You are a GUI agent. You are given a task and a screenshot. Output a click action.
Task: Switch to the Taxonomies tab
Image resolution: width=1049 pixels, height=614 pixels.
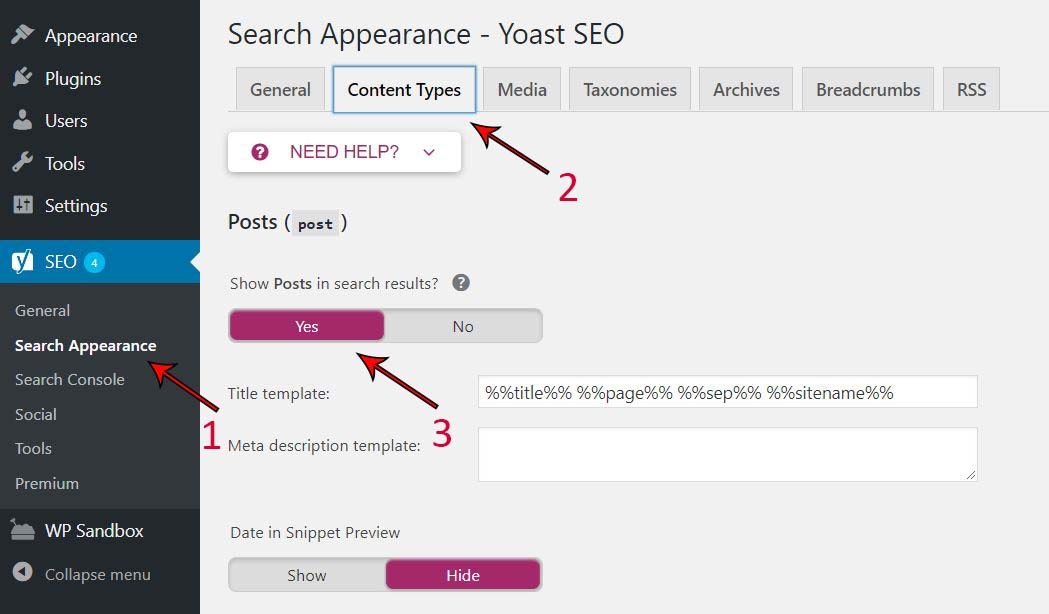(x=630, y=90)
